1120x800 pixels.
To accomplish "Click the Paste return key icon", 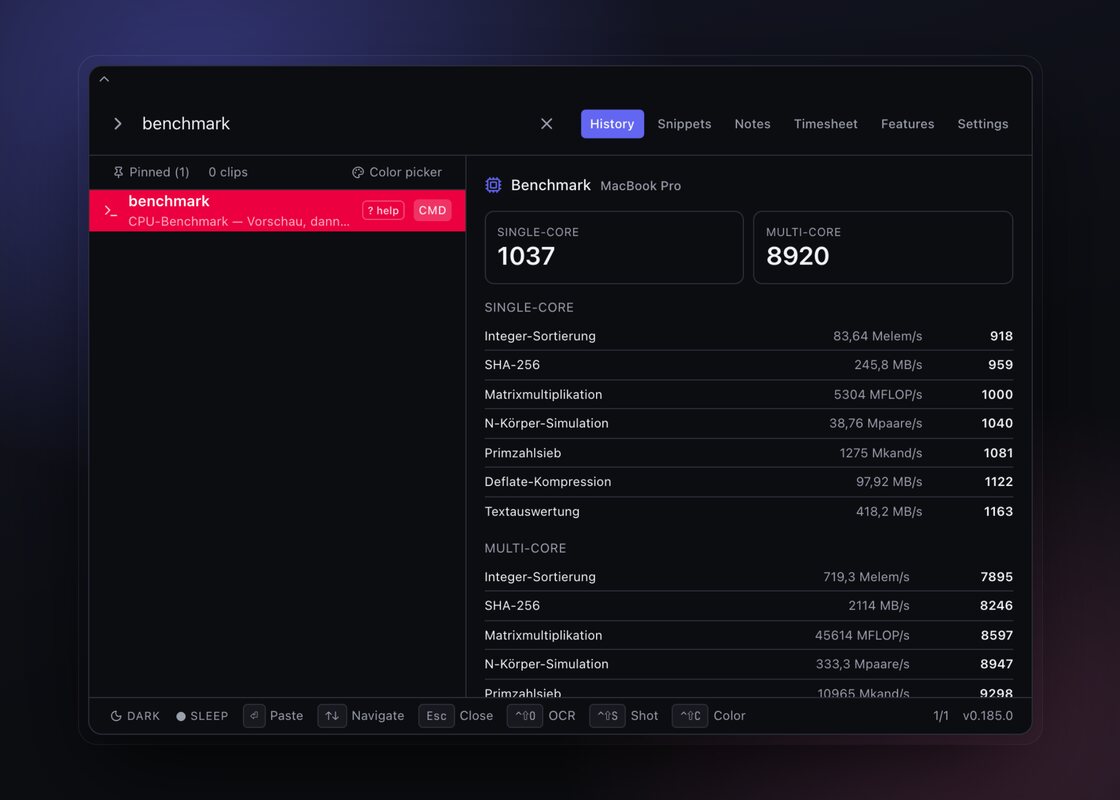I will coord(254,716).
